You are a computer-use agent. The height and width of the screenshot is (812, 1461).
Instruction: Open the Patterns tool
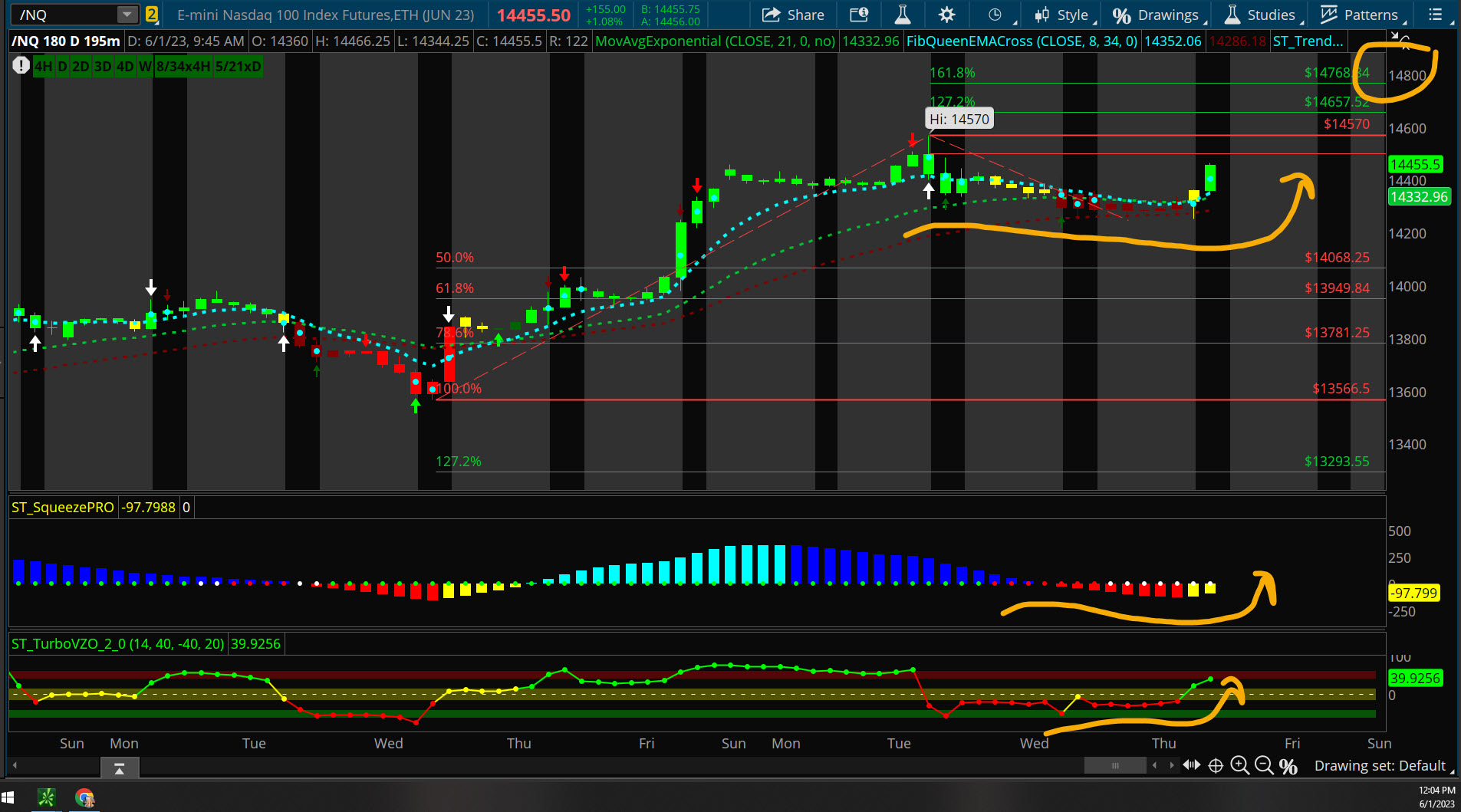tap(1361, 14)
